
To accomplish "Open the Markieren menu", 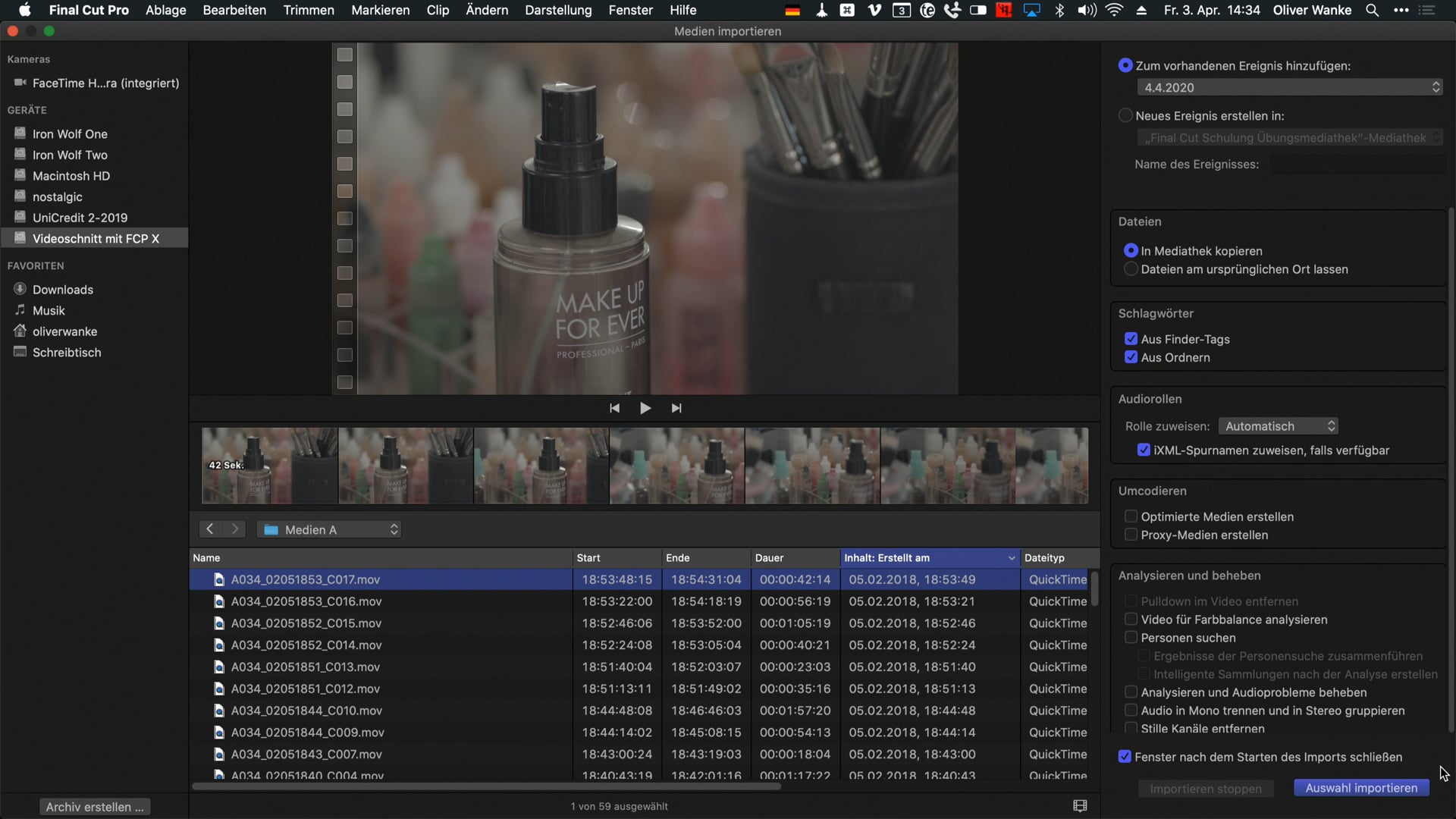I will pyautogui.click(x=380, y=10).
